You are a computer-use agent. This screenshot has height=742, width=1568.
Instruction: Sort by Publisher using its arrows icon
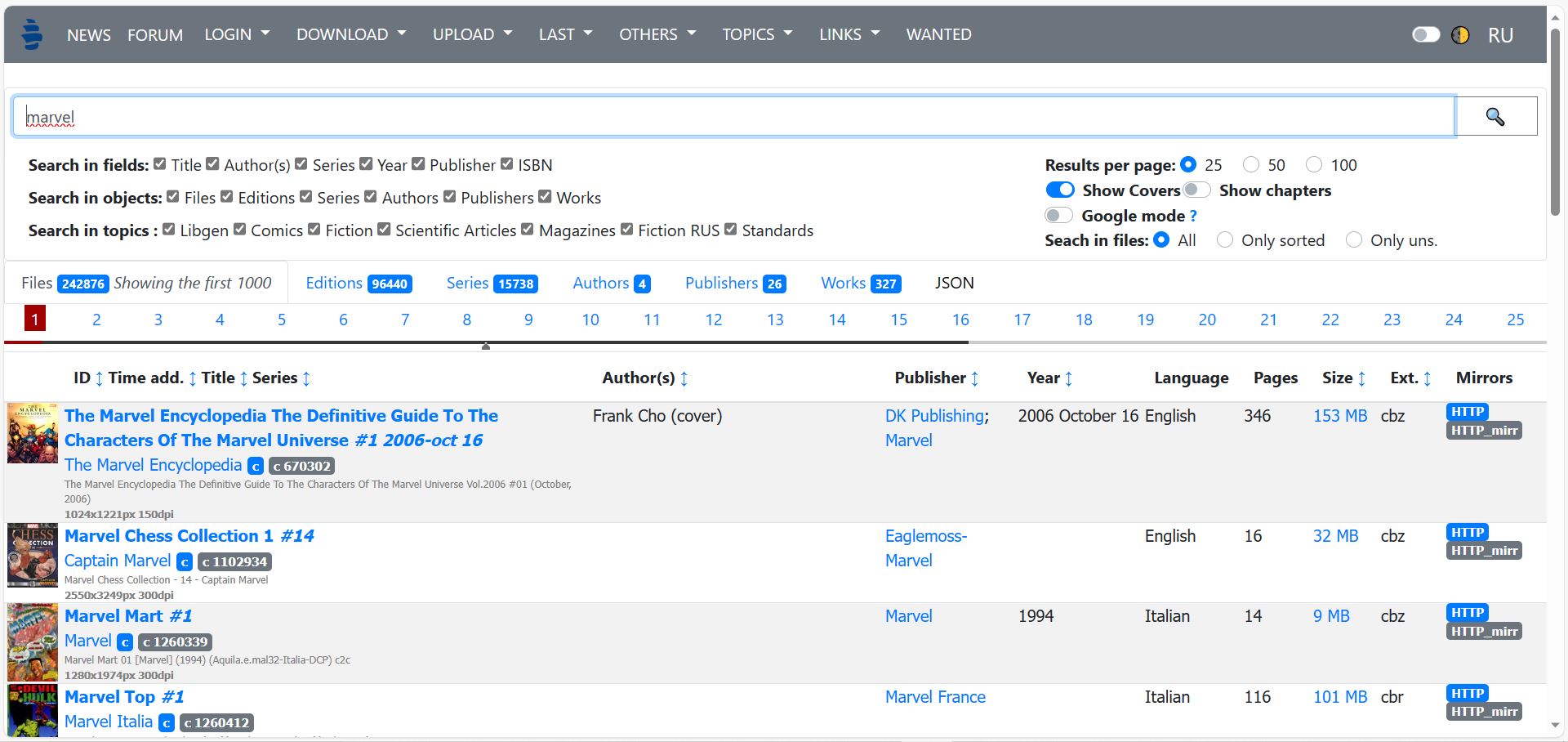tap(974, 378)
